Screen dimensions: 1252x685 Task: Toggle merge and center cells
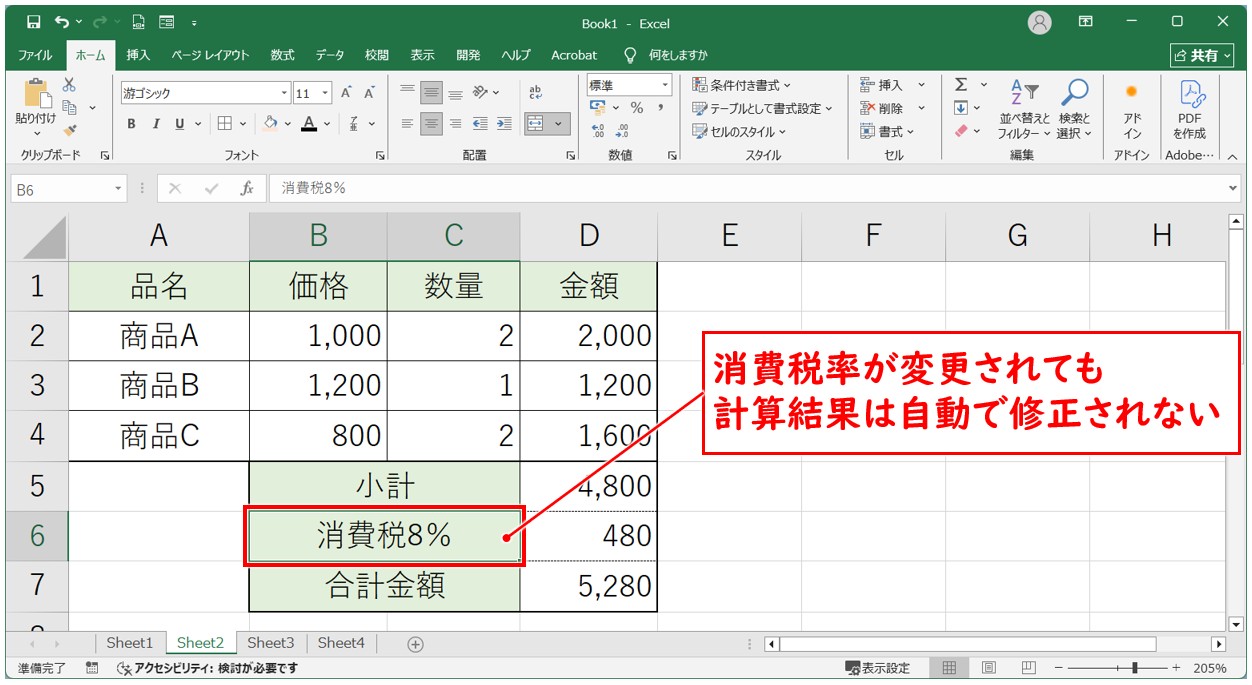tap(535, 124)
